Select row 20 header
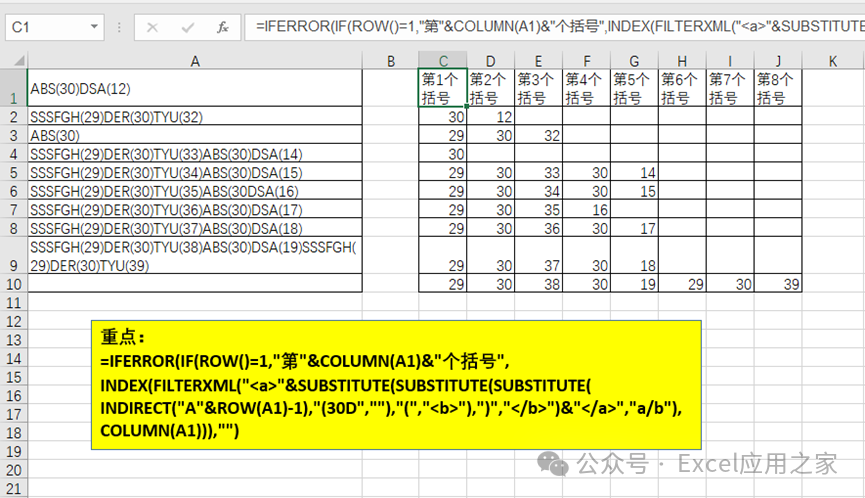The image size is (865, 498). (x=14, y=470)
